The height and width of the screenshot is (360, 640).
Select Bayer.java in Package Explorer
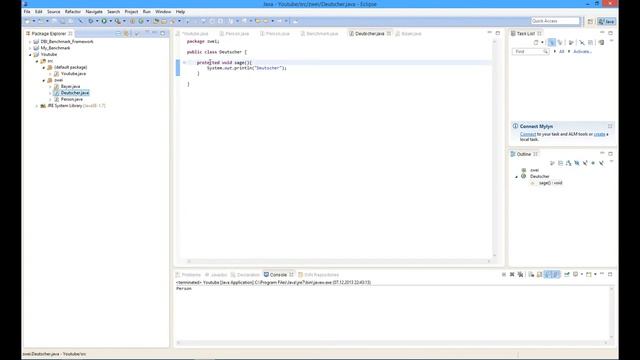[x=70, y=87]
